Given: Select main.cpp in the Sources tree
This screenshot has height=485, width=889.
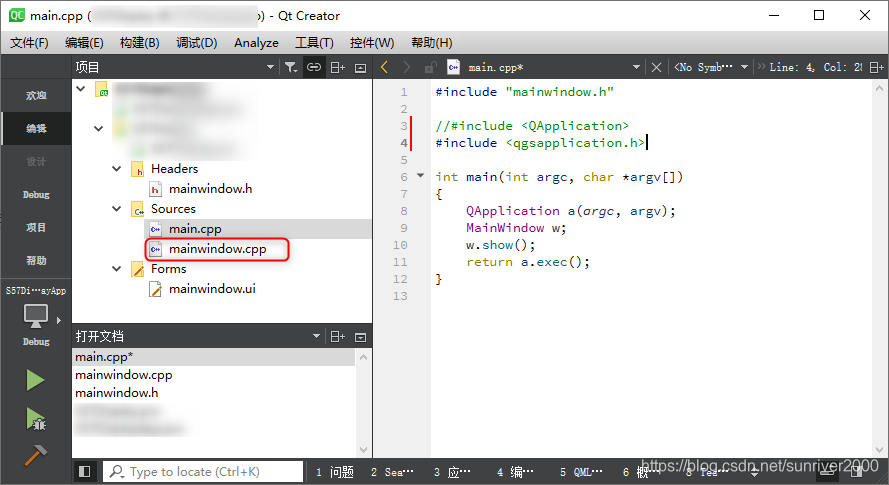Looking at the screenshot, I should coord(195,229).
